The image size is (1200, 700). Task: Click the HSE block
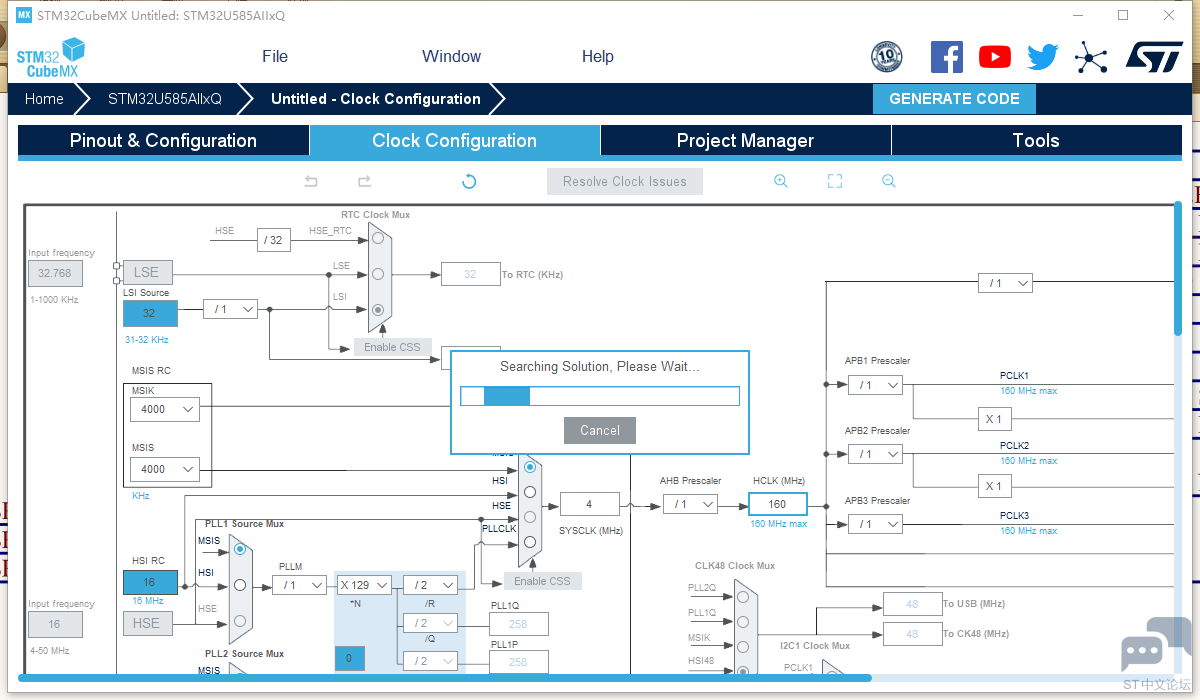[x=146, y=623]
